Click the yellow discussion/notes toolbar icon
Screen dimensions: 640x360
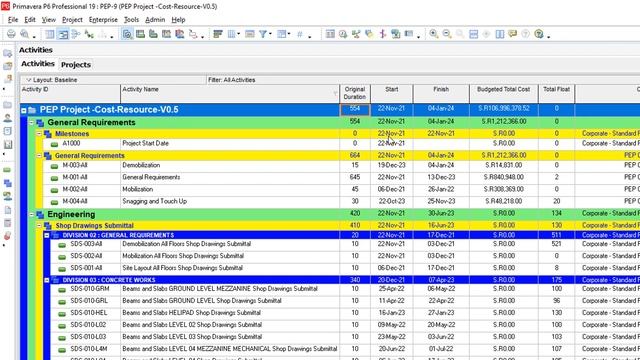[x=513, y=34]
